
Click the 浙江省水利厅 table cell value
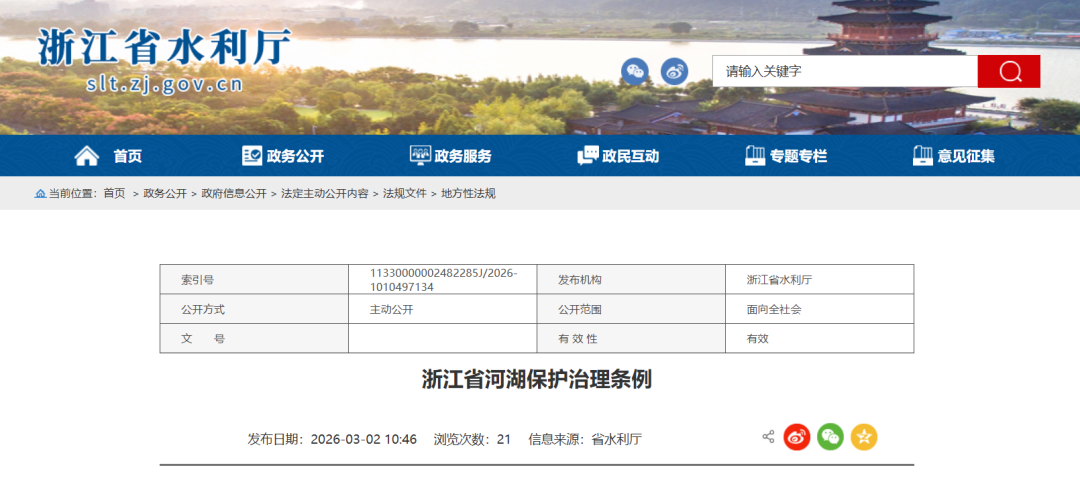[x=780, y=280]
